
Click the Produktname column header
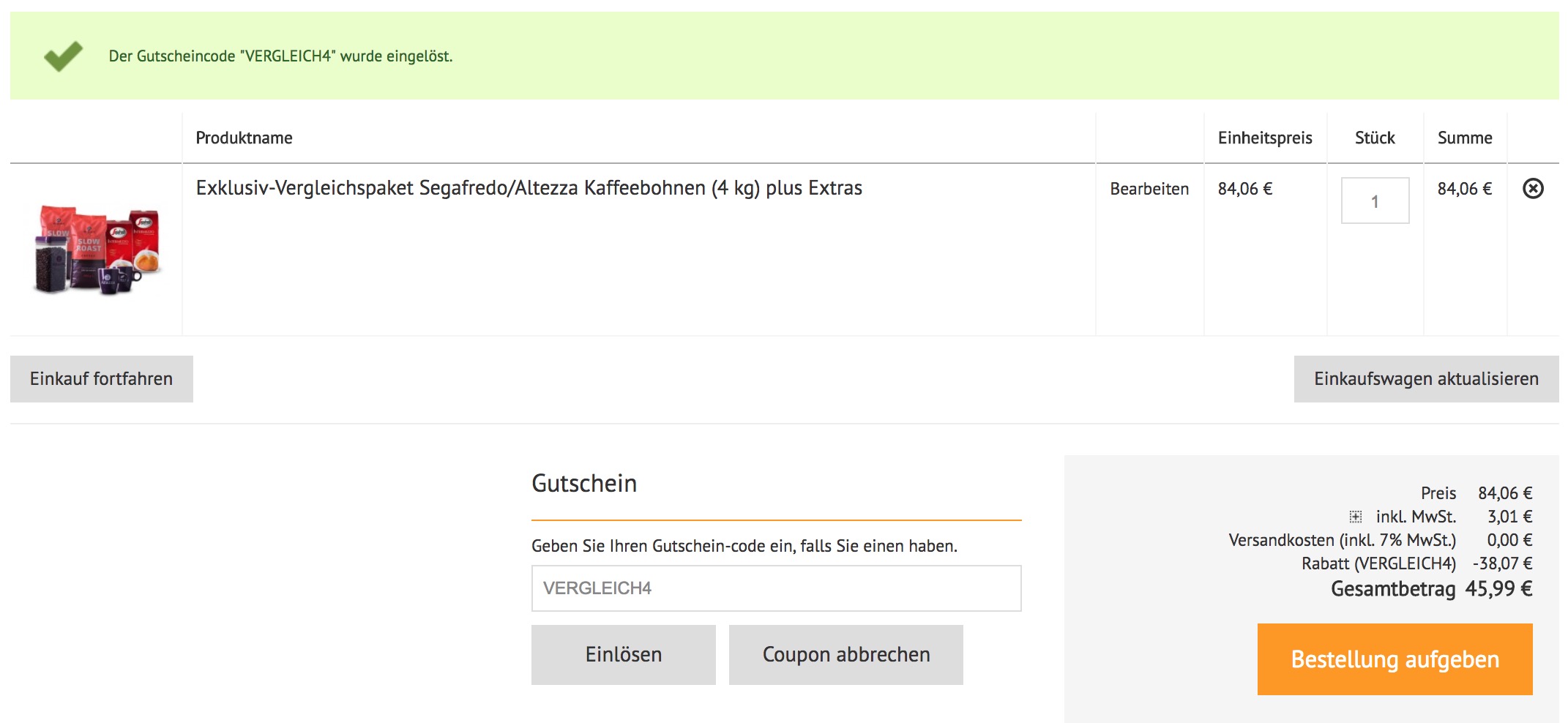[x=244, y=138]
